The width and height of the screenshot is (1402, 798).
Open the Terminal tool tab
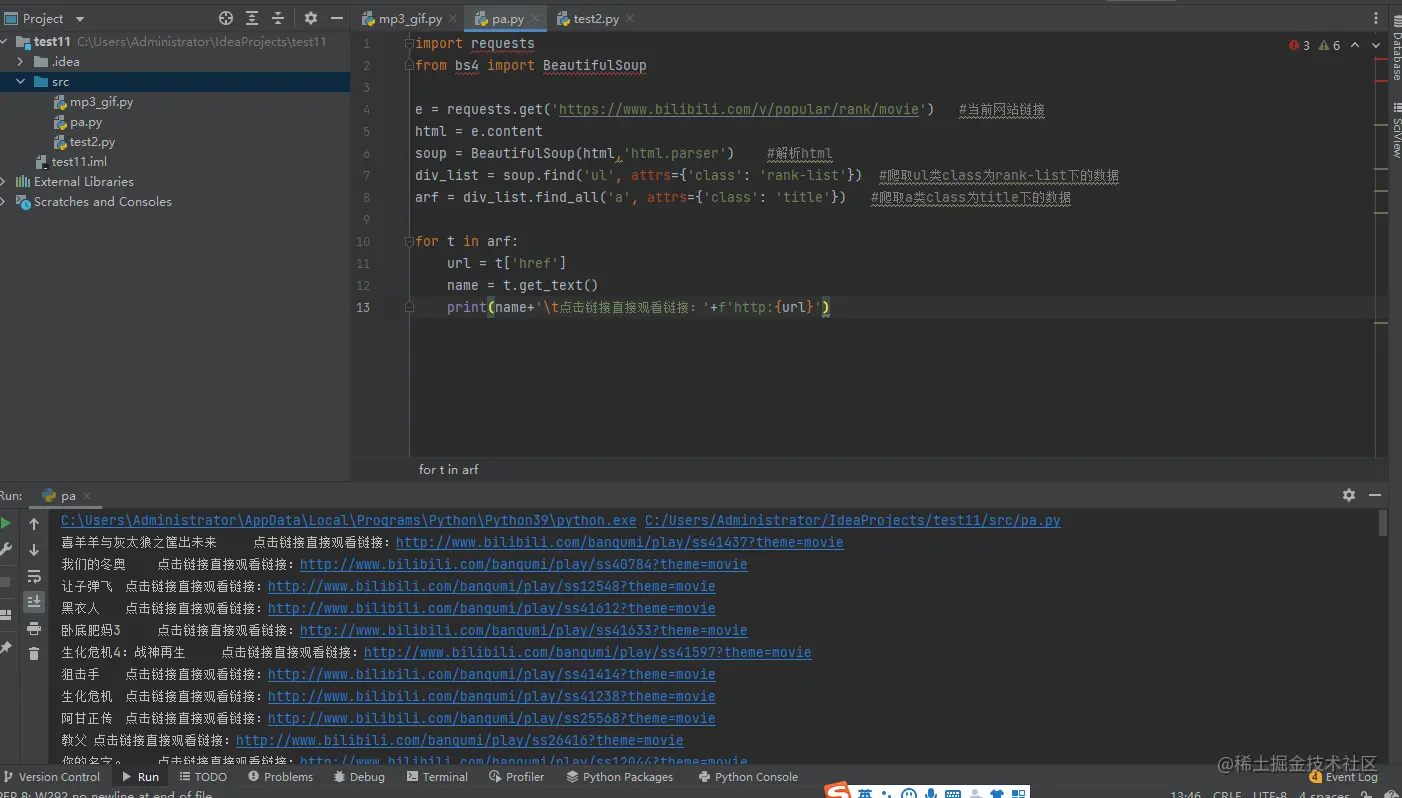click(436, 777)
